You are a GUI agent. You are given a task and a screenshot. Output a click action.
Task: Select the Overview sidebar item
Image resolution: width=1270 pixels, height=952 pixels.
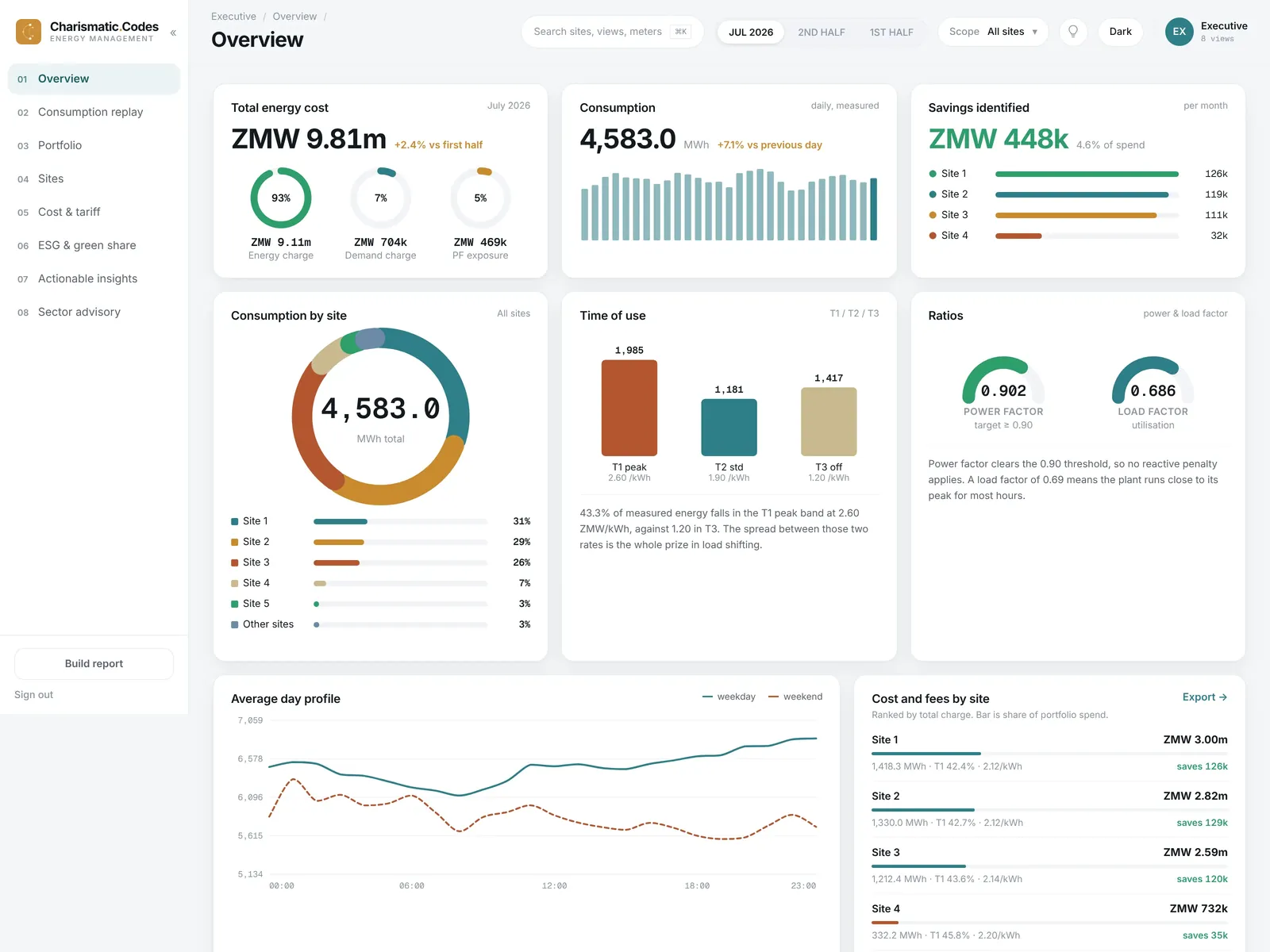pos(94,79)
